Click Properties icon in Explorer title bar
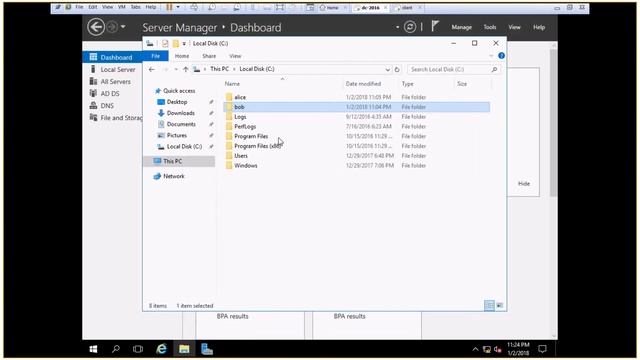This screenshot has width=640, height=360. point(165,43)
